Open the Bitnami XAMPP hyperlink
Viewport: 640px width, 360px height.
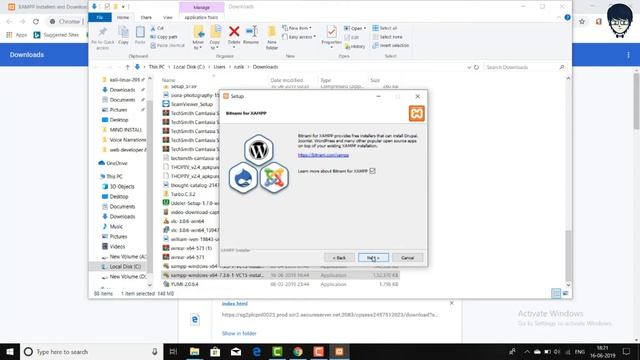(323, 155)
